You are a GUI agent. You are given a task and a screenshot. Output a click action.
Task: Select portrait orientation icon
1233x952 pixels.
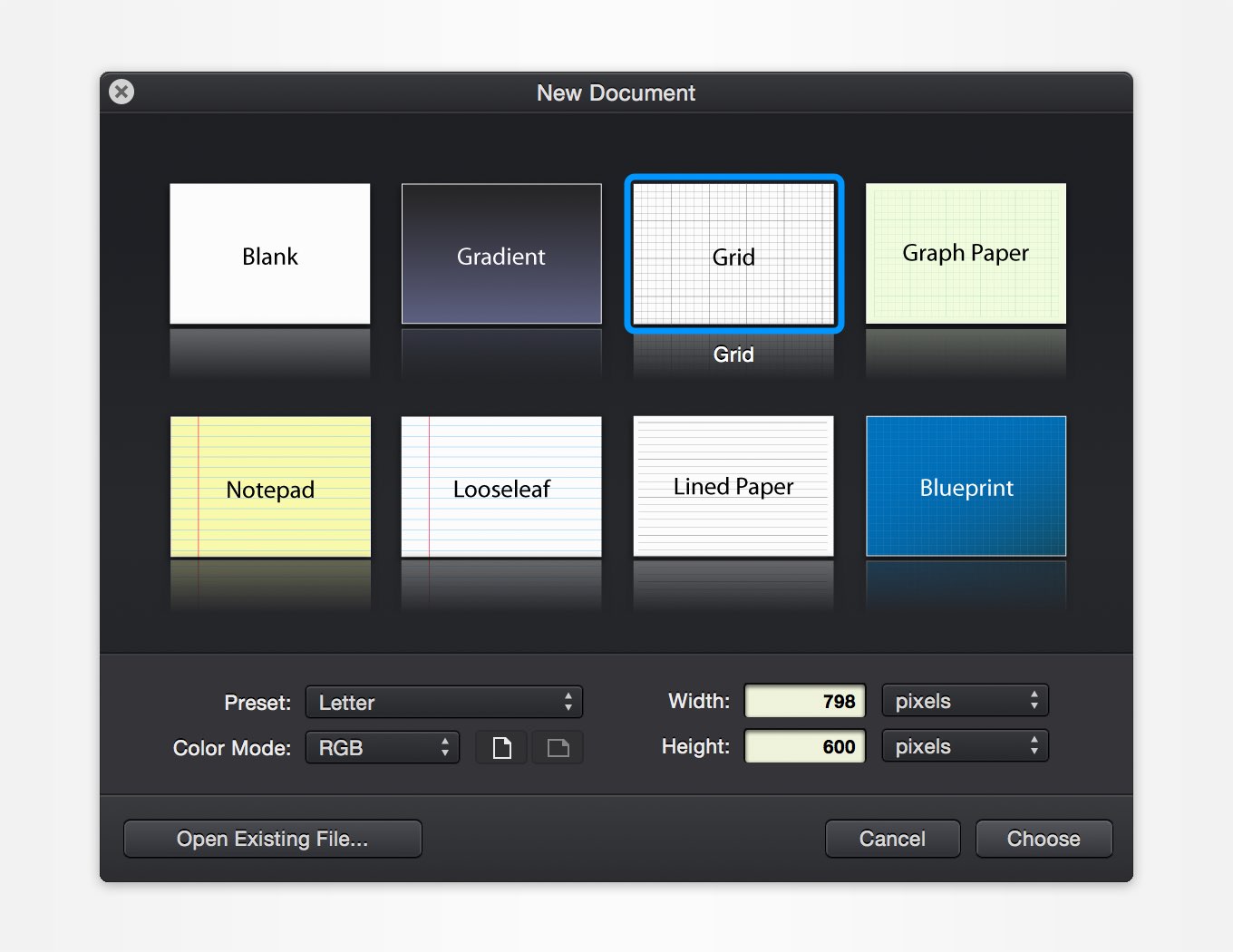tap(501, 748)
